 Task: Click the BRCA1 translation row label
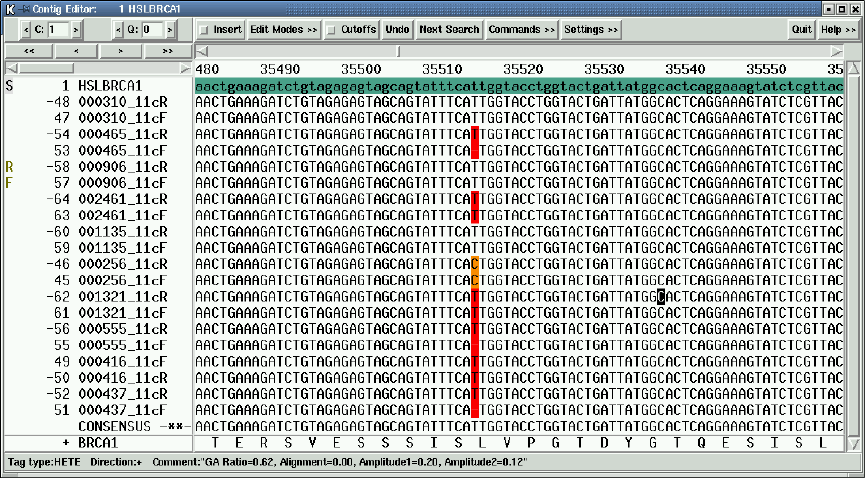coord(98,443)
